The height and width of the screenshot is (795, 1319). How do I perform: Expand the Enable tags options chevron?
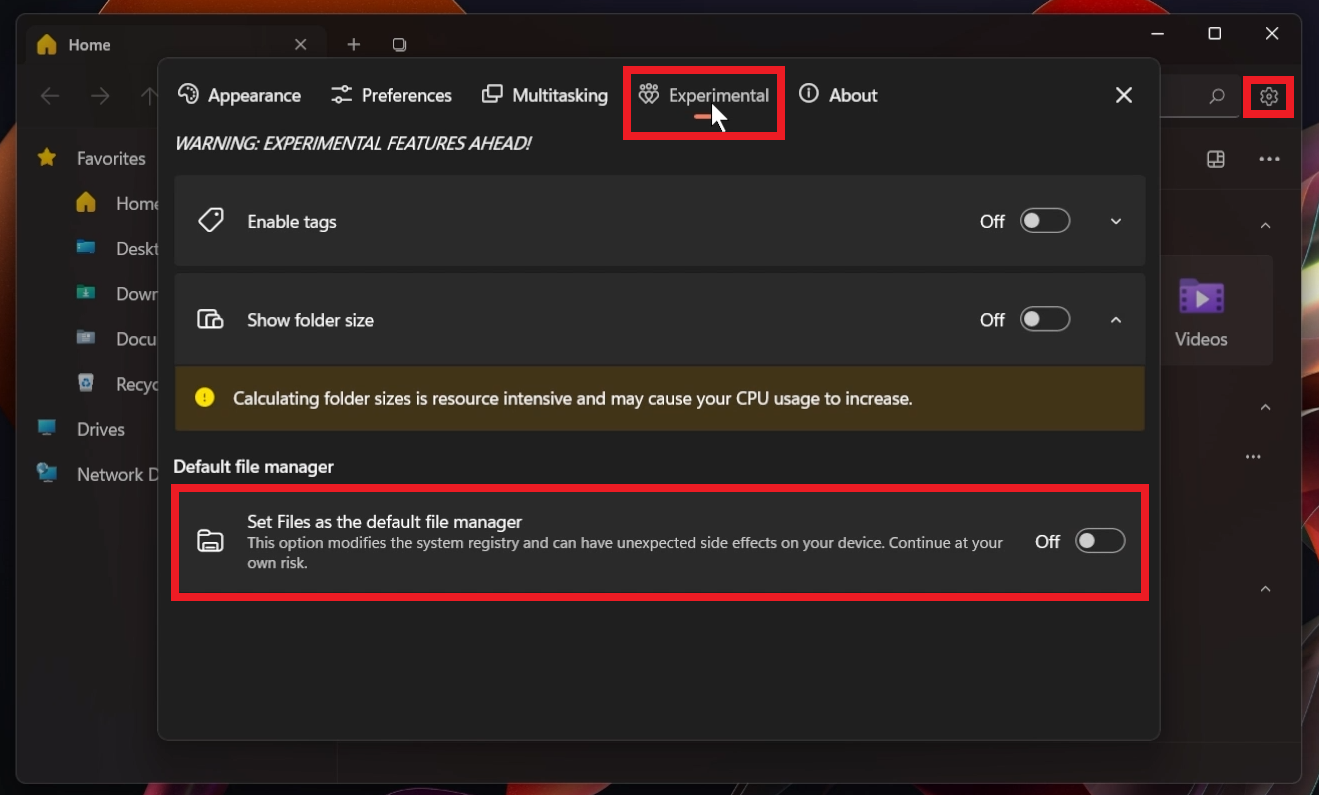pos(1116,221)
